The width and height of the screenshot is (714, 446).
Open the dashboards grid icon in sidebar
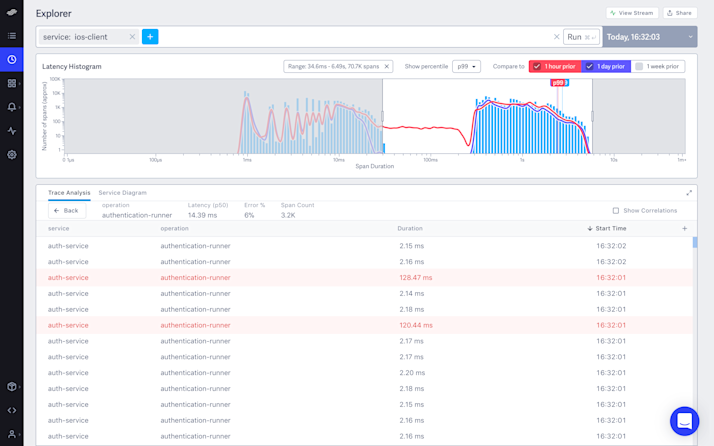pos(11,83)
